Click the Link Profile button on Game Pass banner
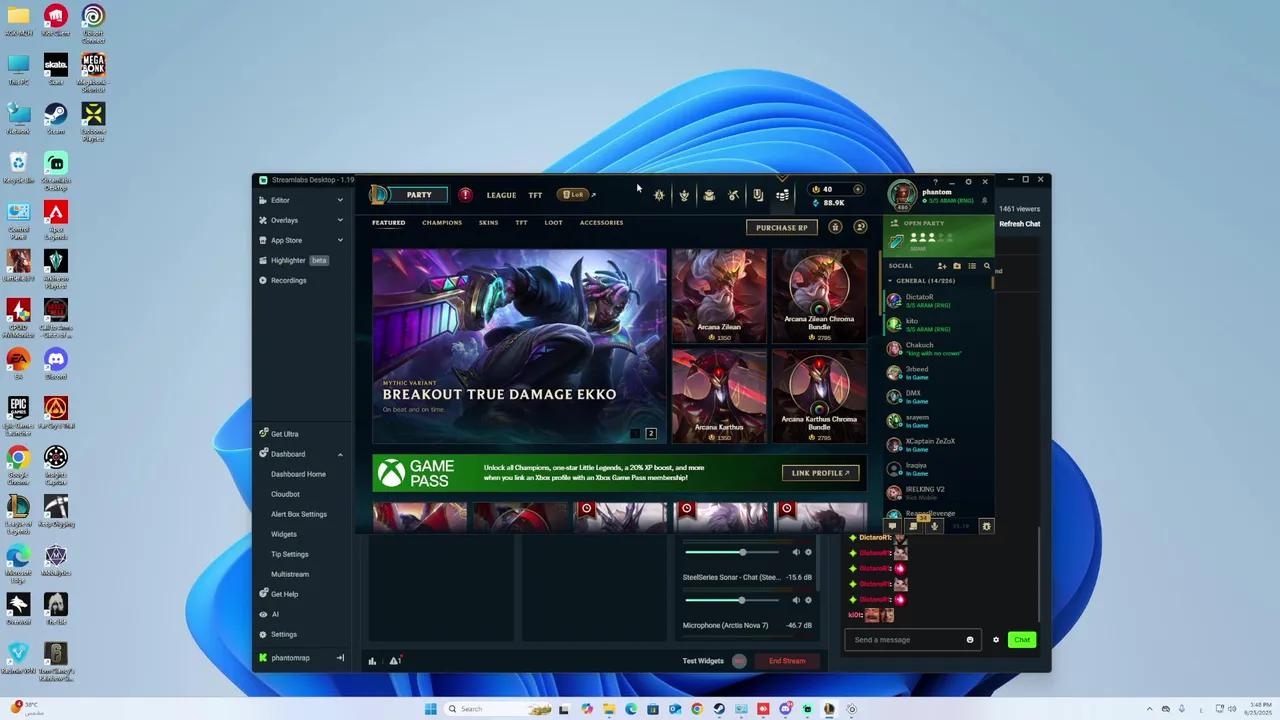This screenshot has width=1280, height=720. pyautogui.click(x=820, y=473)
